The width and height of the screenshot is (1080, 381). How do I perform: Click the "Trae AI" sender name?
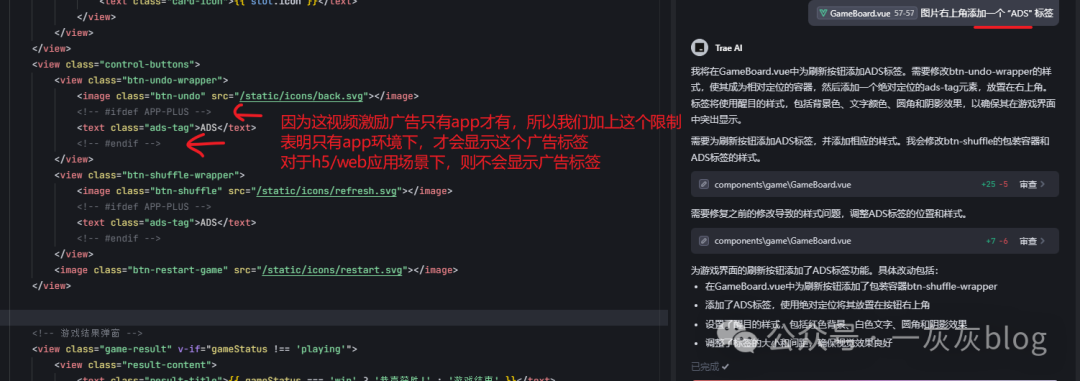tap(729, 48)
